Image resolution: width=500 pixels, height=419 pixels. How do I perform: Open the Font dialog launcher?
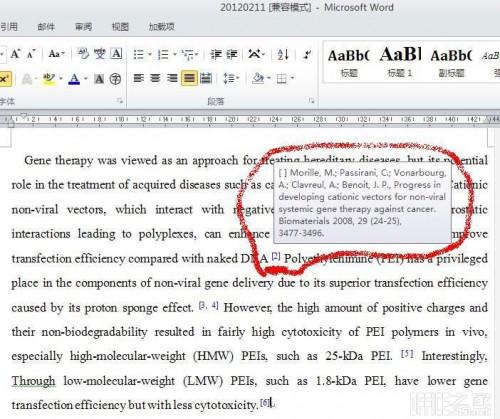click(120, 101)
